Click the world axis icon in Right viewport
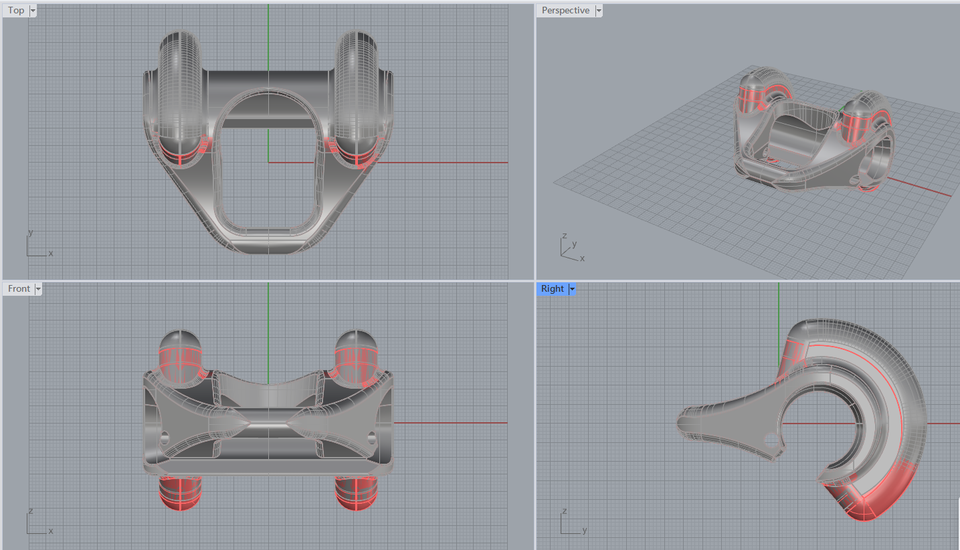This screenshot has height=550, width=960. click(x=570, y=523)
